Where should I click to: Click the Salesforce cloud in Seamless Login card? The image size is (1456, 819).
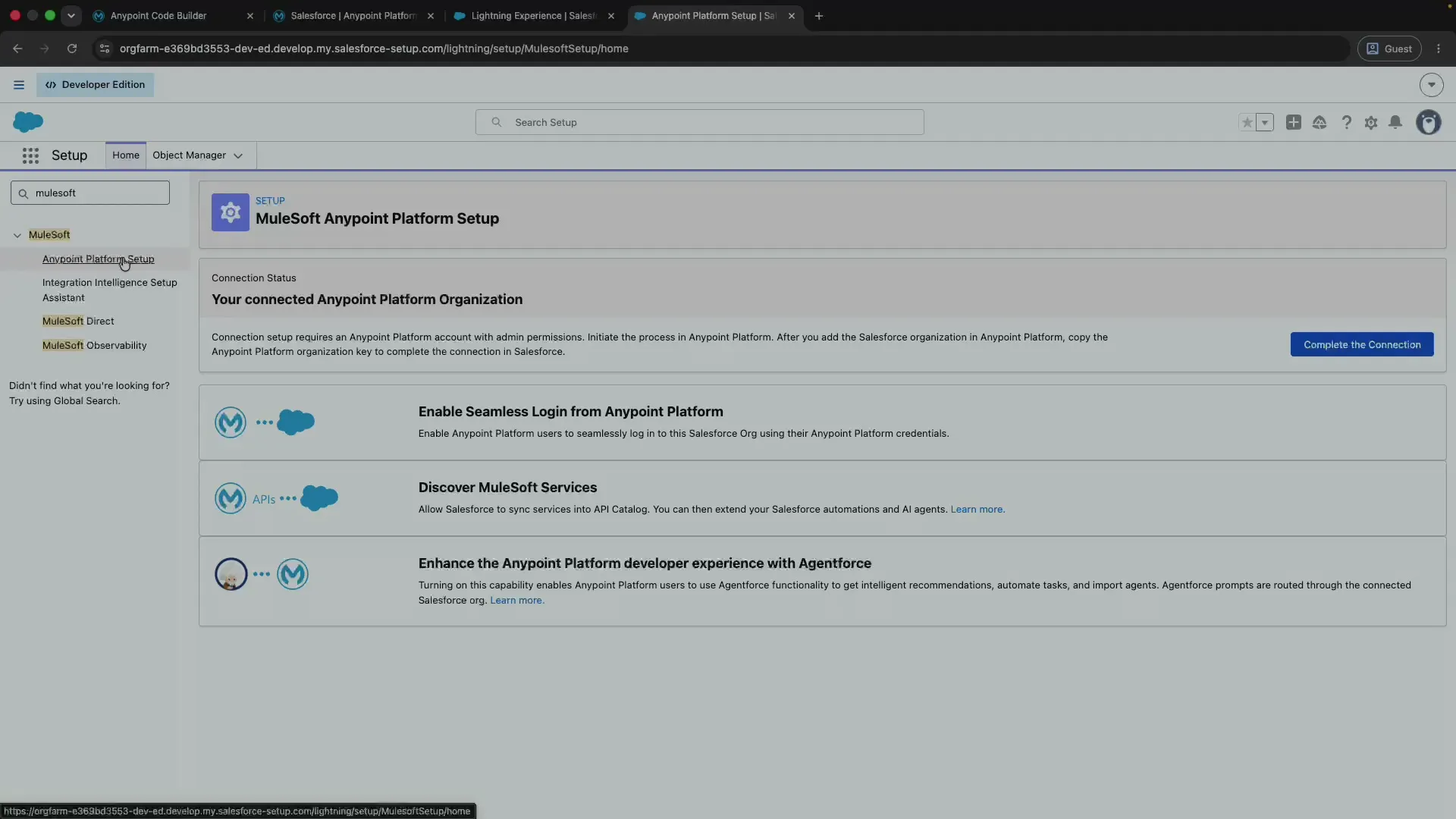point(296,422)
